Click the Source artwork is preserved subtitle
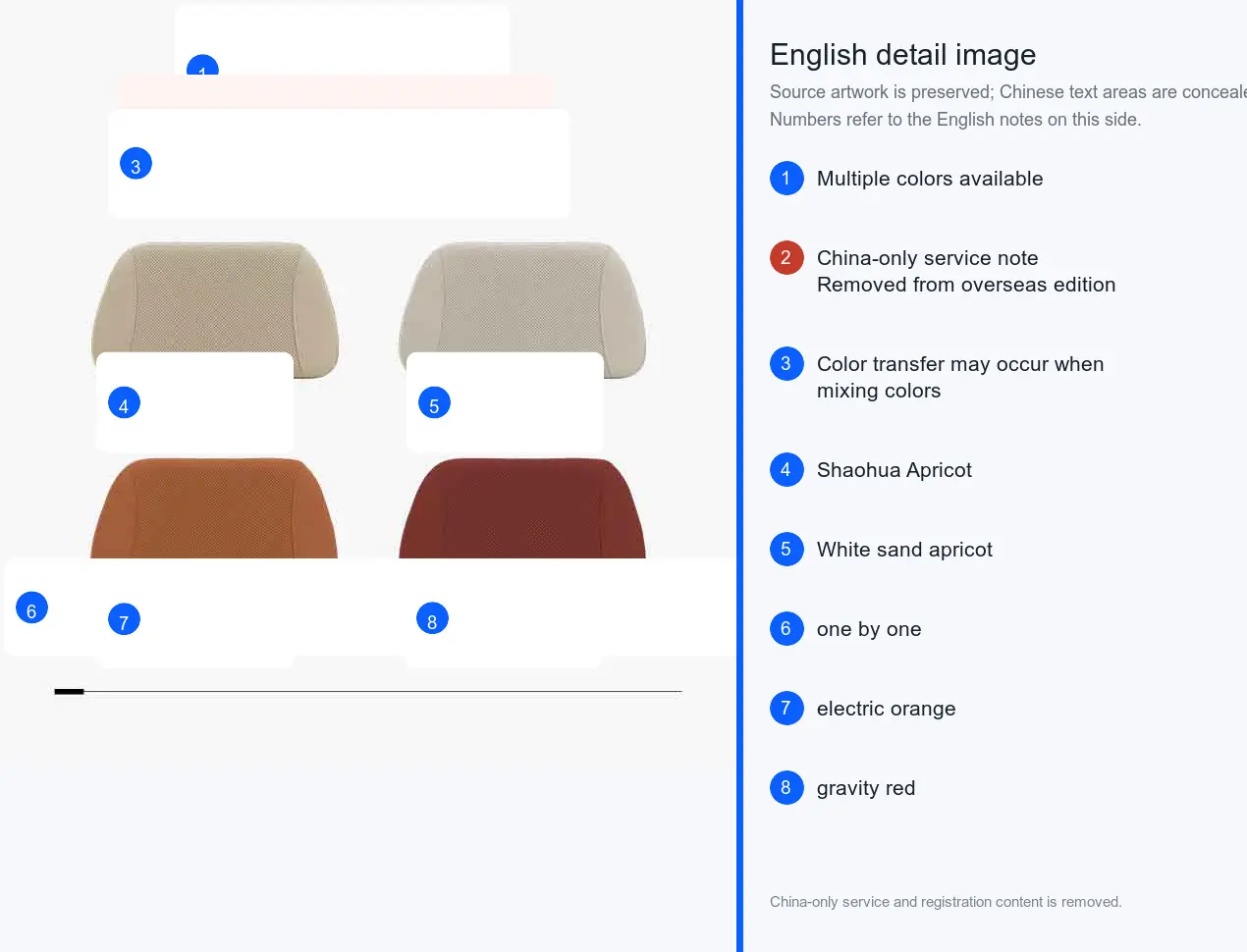Viewport: 1247px width, 952px height. (1008, 92)
